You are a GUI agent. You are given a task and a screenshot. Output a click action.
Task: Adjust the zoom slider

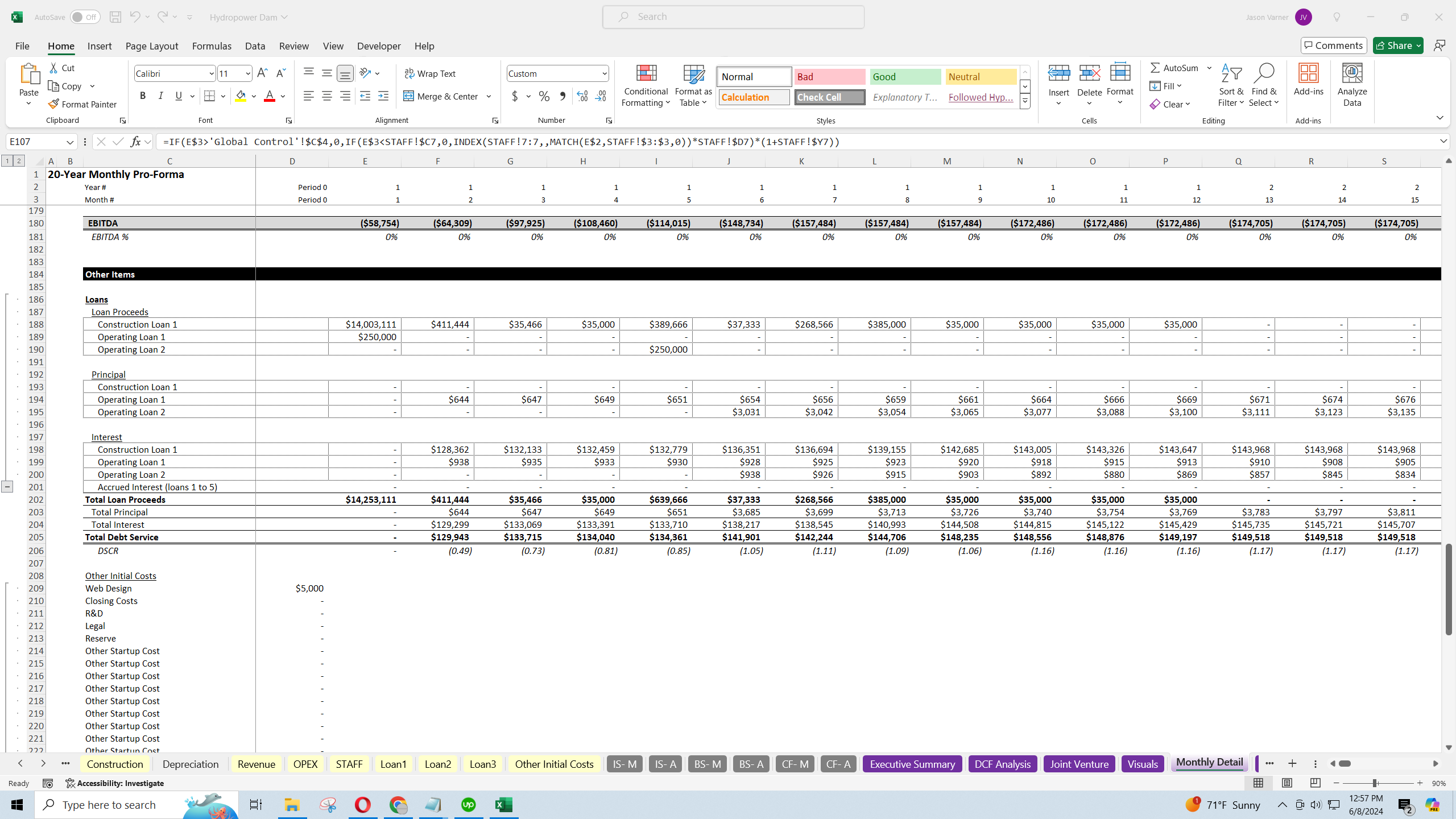coord(1374,783)
